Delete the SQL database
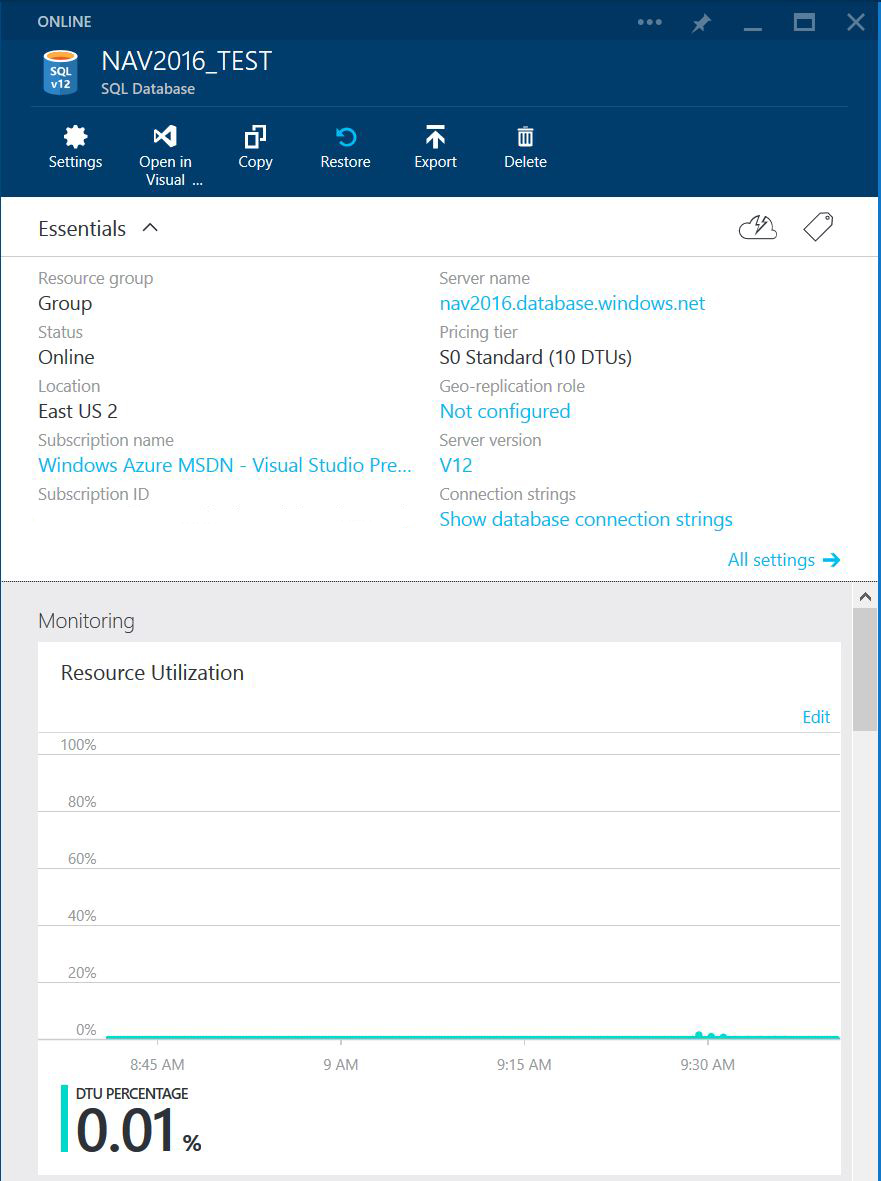Viewport: 881px width, 1181px height. point(526,148)
